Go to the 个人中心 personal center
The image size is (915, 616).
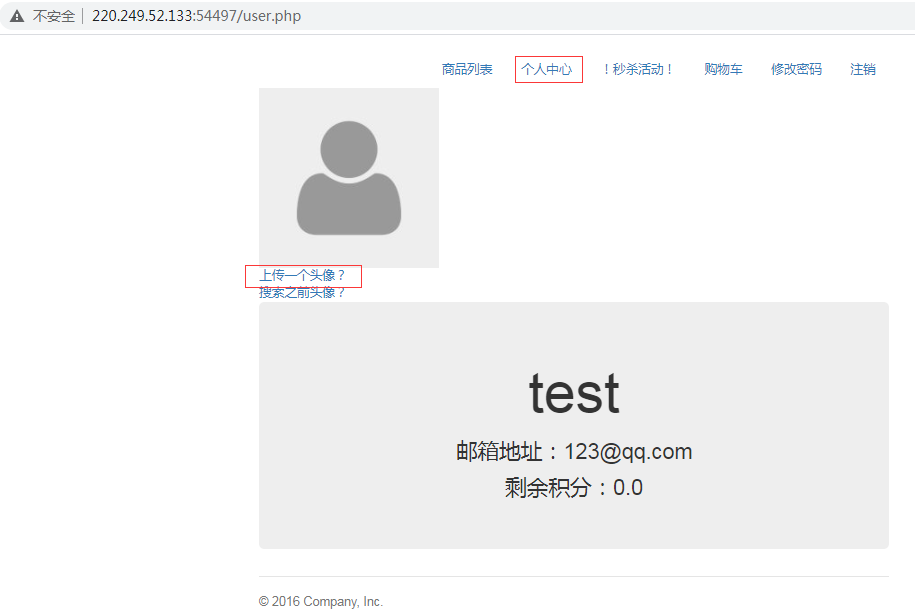point(547,69)
